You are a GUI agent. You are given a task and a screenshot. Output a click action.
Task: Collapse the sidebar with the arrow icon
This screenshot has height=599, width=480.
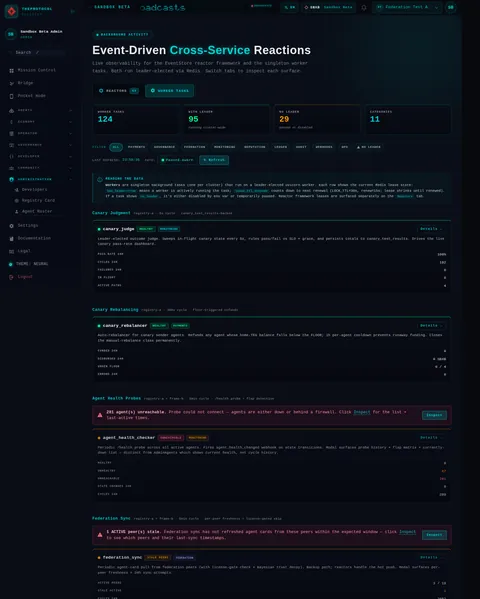(73, 11)
